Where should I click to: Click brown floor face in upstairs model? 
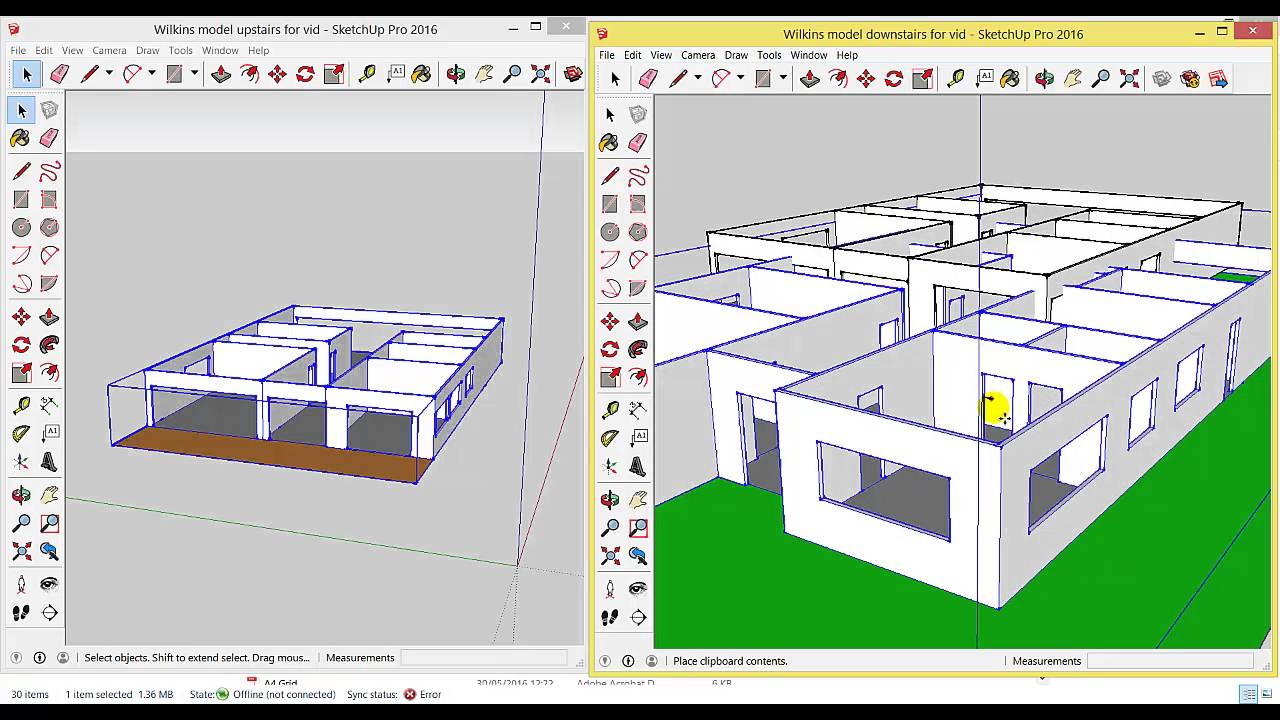pos(270,455)
